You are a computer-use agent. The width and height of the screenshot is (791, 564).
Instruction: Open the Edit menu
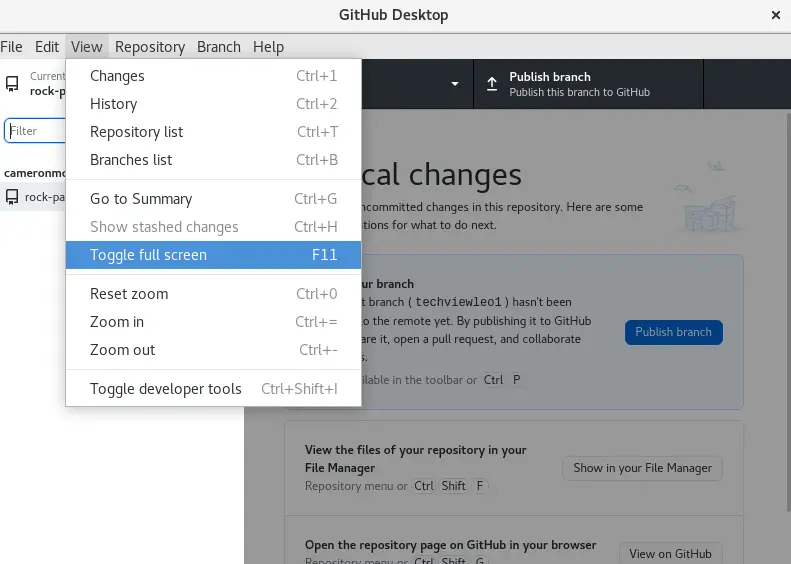pos(46,47)
